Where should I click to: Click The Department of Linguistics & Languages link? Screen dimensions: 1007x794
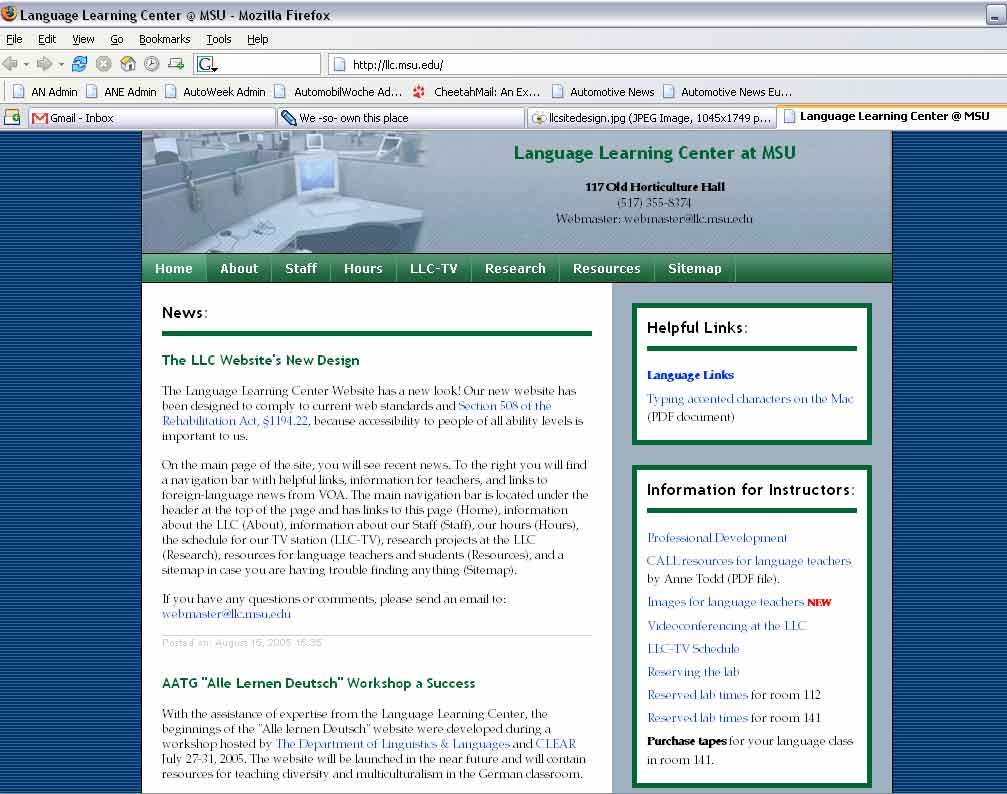[x=392, y=744]
